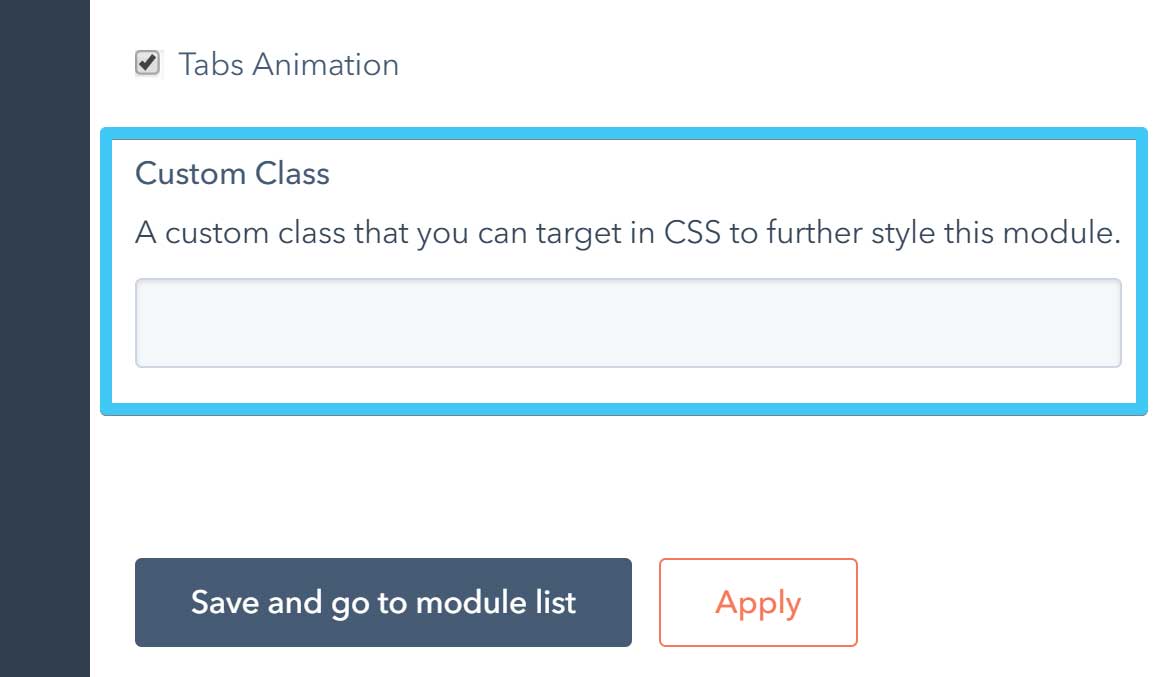
Task: Click the Tabs Animation label text
Action: pos(288,64)
